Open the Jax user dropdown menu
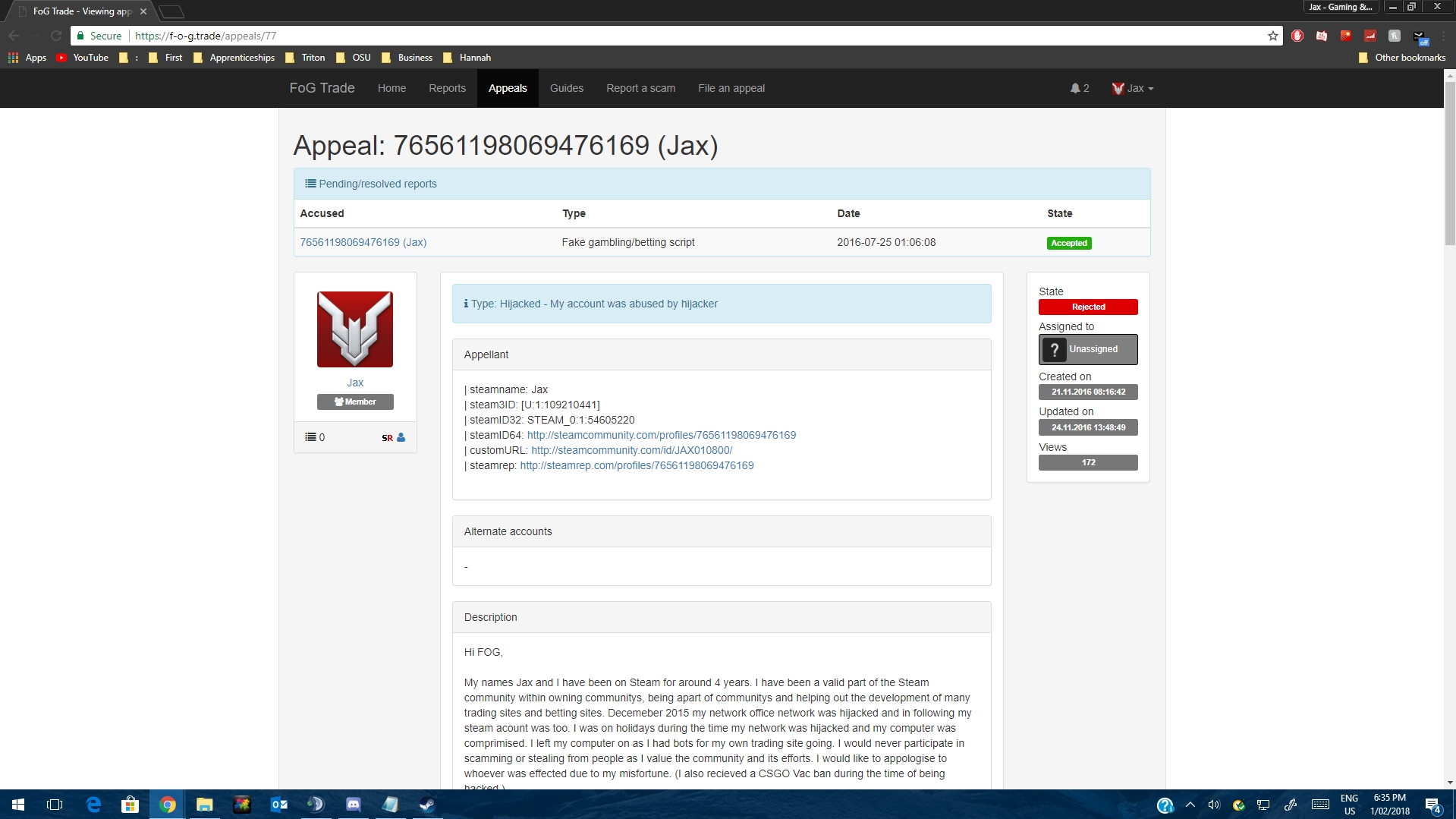The image size is (1456, 819). pyautogui.click(x=1133, y=88)
